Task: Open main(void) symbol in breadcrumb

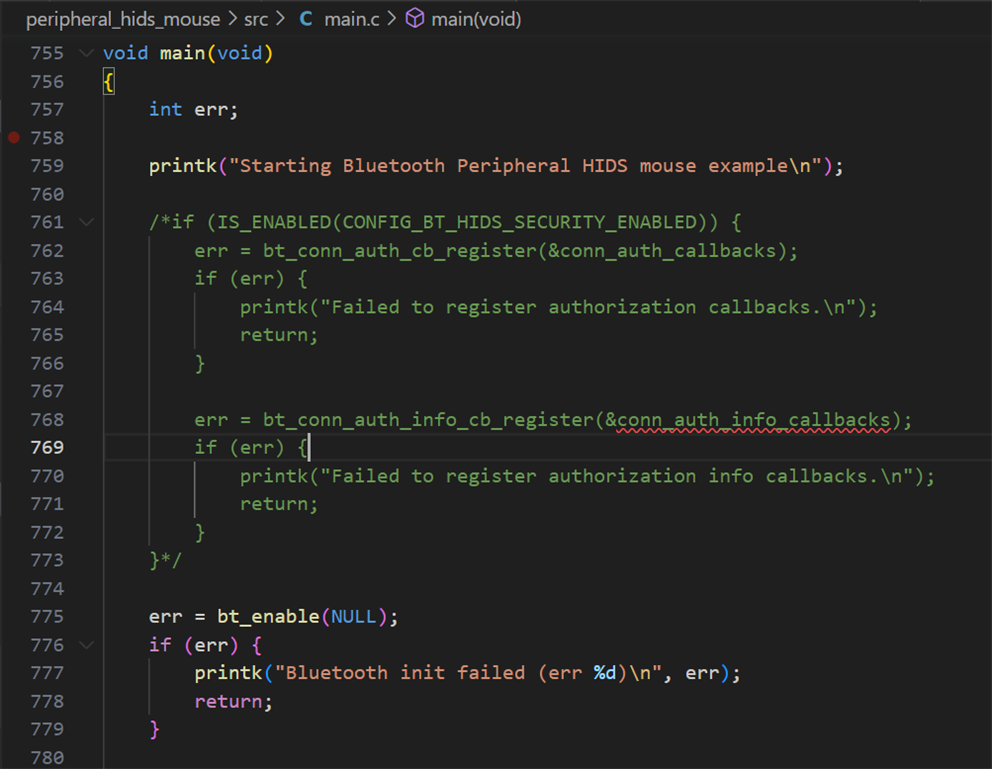Action: pyautogui.click(x=476, y=19)
